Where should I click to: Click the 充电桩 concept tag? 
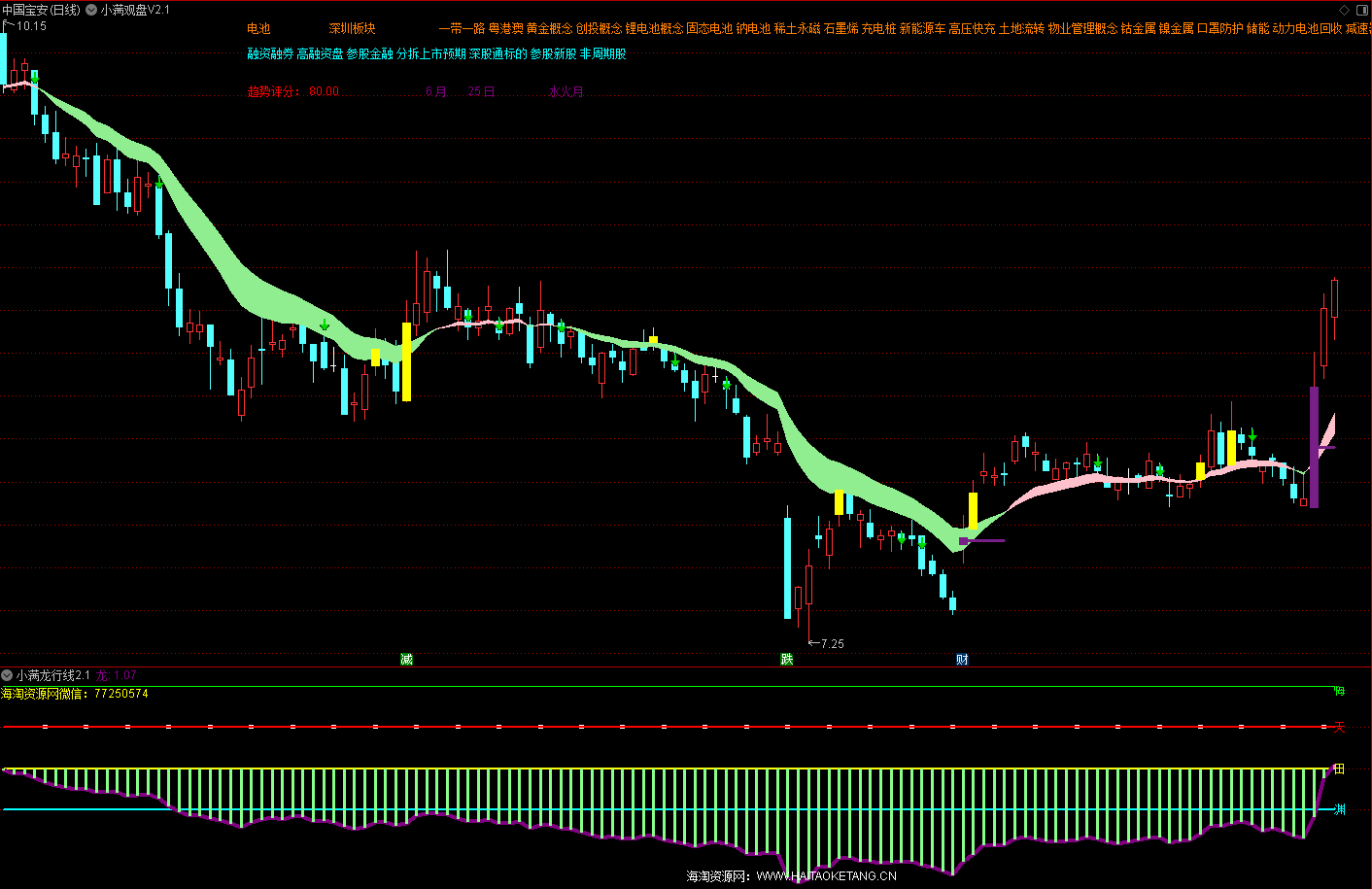878,29
